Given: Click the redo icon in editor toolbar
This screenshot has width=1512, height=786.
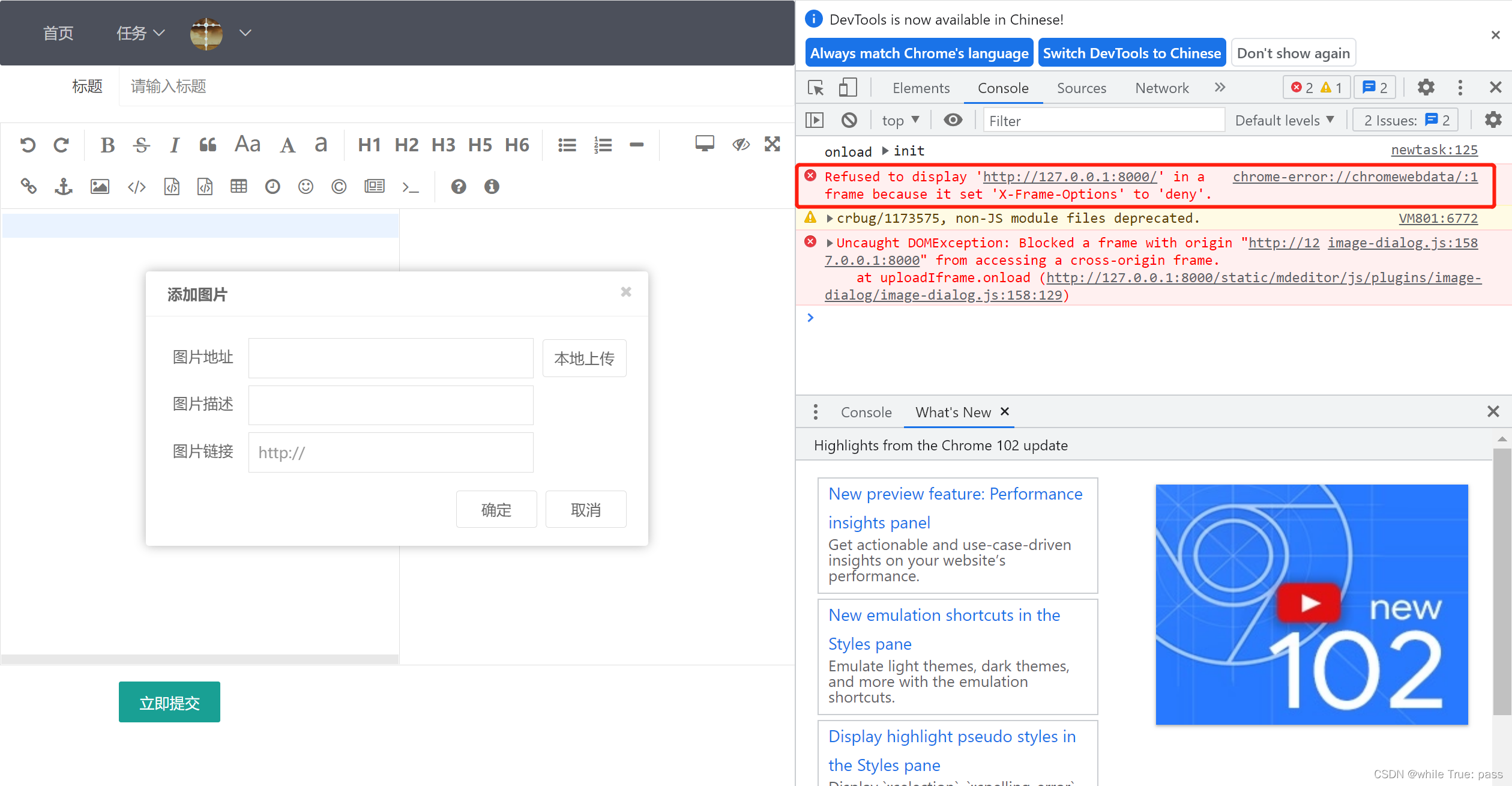Looking at the screenshot, I should (61, 145).
